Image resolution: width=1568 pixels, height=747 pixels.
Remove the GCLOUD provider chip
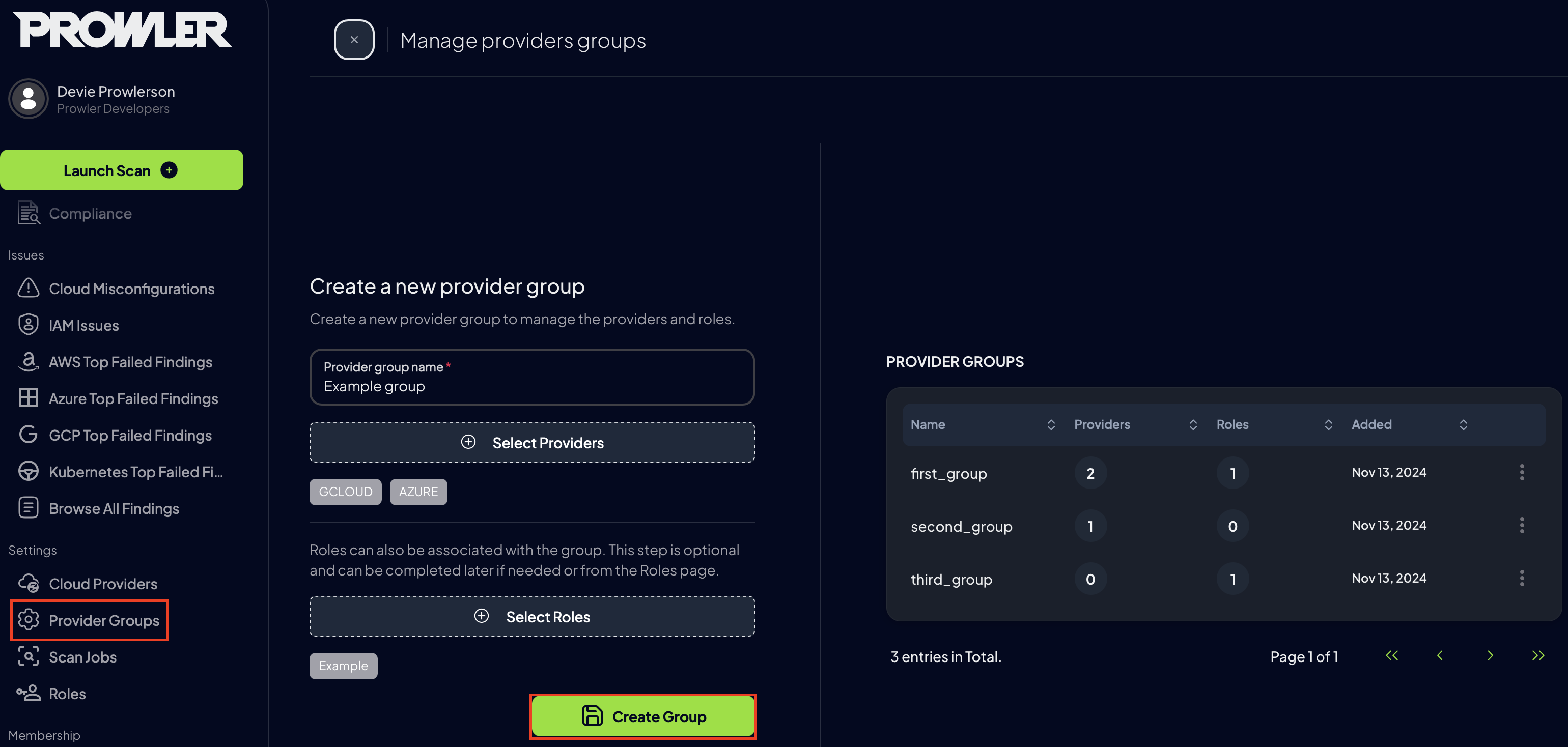(345, 492)
